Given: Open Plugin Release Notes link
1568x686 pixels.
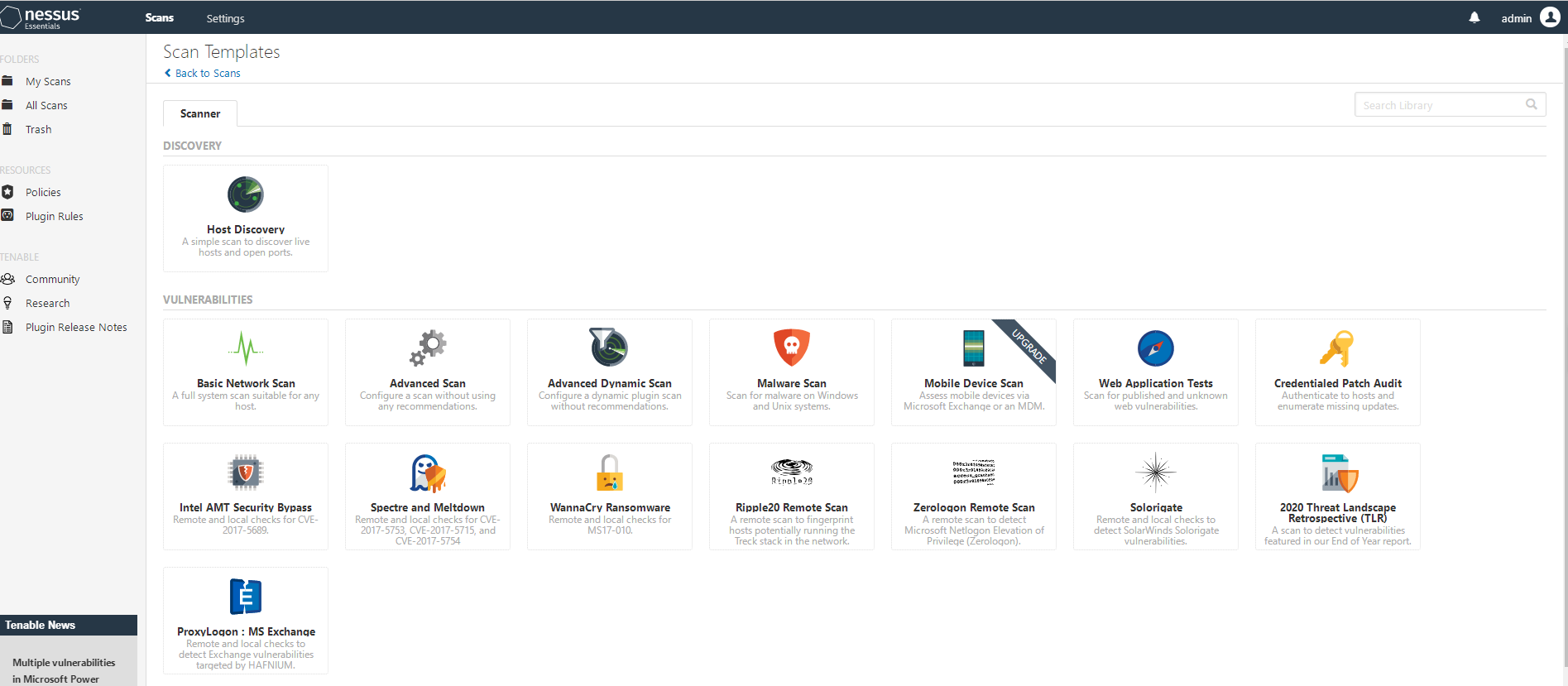Looking at the screenshot, I should click(76, 327).
